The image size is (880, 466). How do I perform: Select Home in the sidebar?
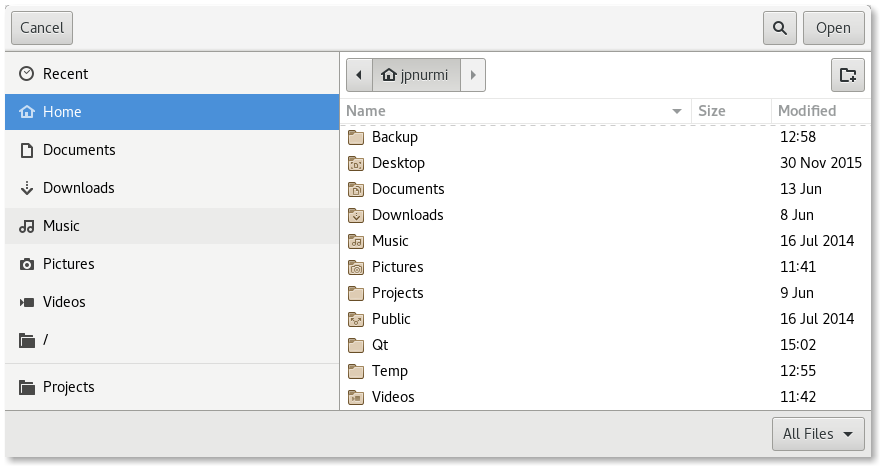tap(172, 112)
